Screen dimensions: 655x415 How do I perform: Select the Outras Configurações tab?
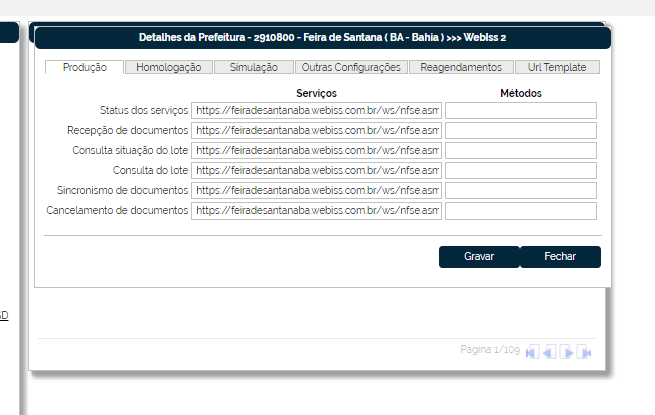(x=351, y=67)
